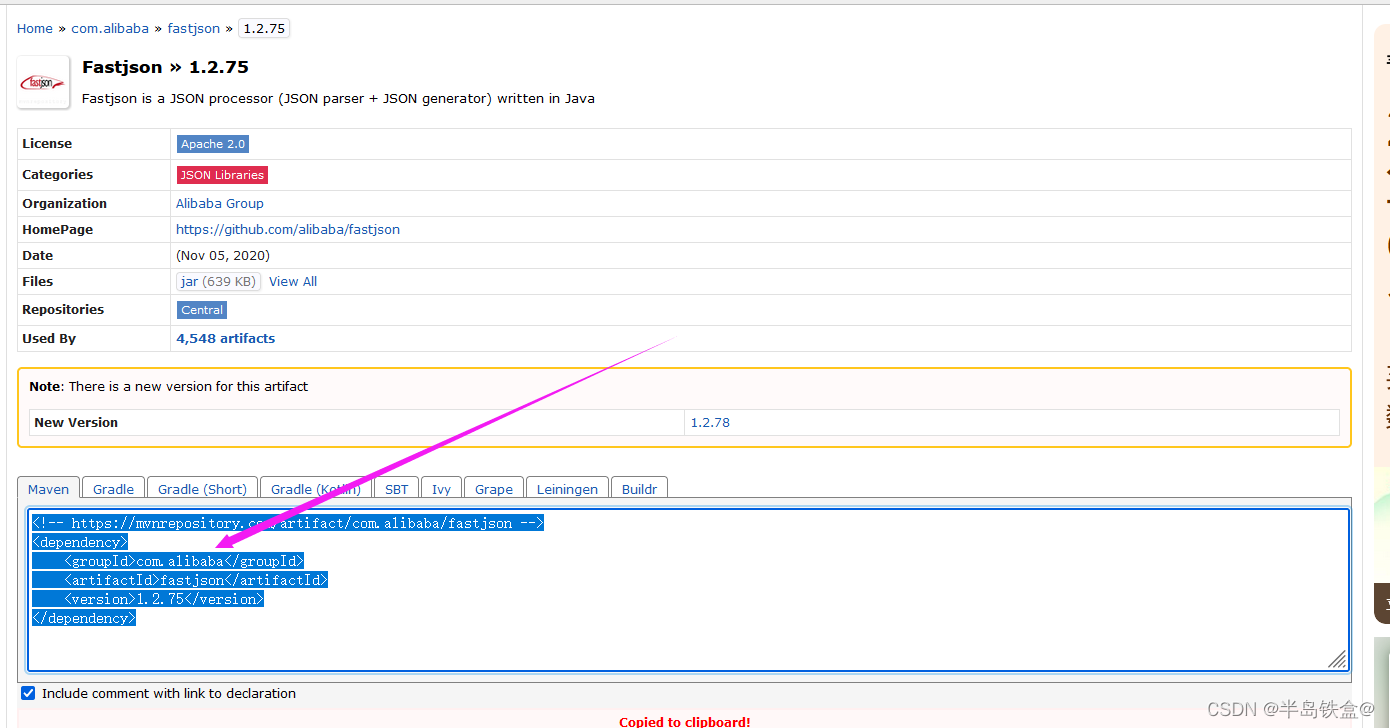The width and height of the screenshot is (1390, 728).
Task: Switch to the Leiningen tab
Action: tap(567, 489)
